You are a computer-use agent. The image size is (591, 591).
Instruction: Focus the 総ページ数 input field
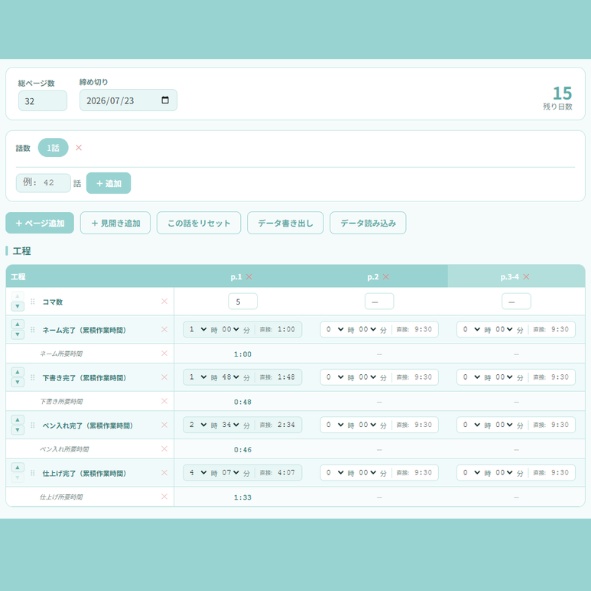pyautogui.click(x=43, y=101)
